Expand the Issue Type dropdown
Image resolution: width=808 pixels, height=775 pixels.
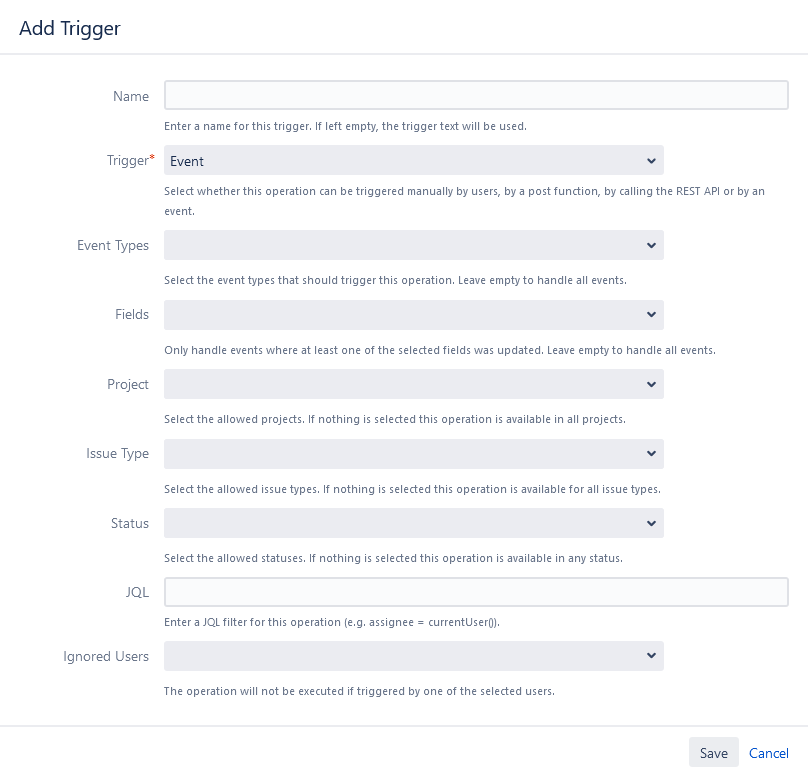tap(414, 454)
